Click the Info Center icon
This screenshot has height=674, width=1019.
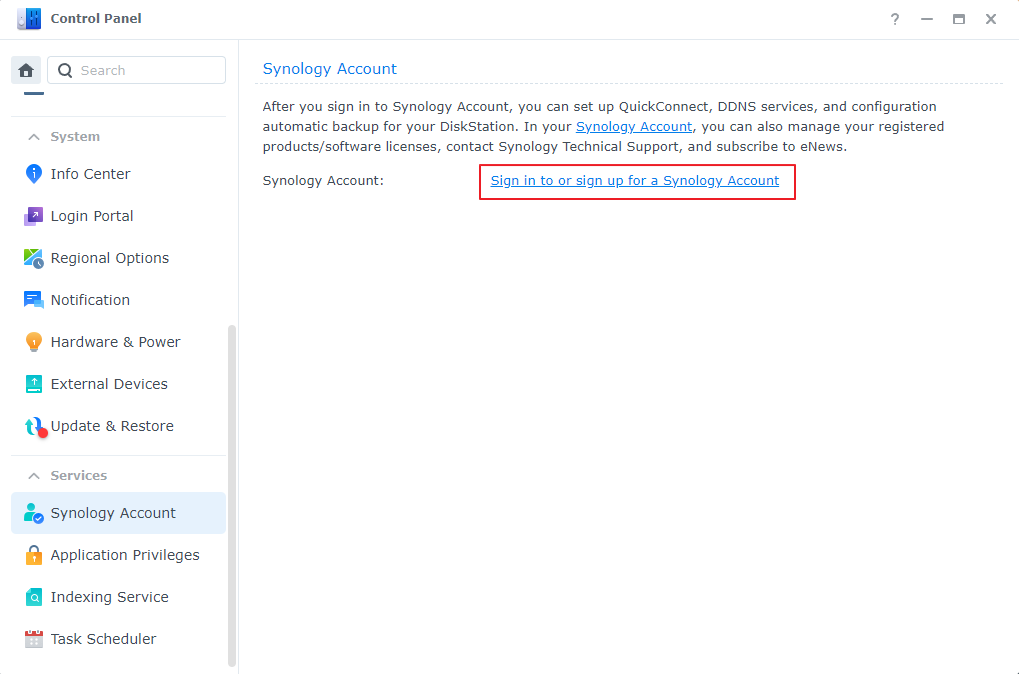point(34,174)
